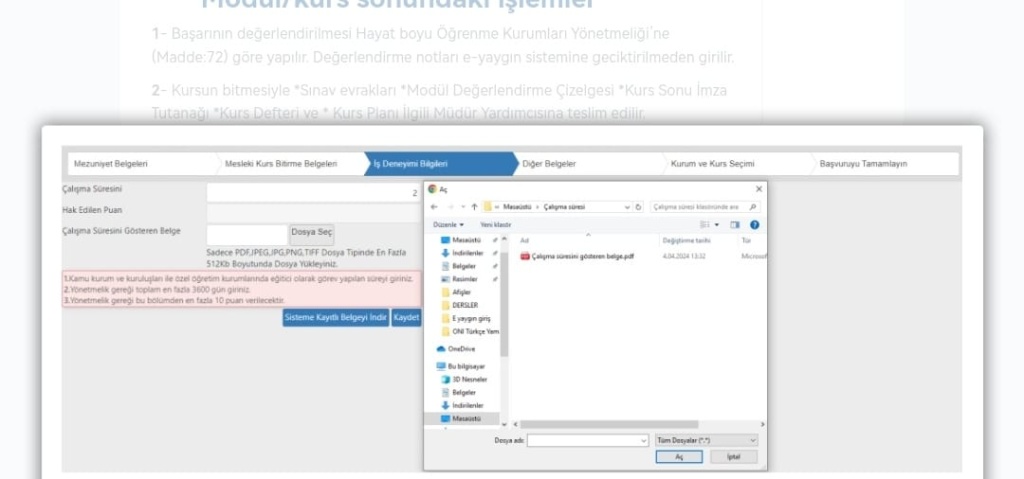Open İndirilenler under Bu bilgisayar
Image resolution: width=1024 pixels, height=479 pixels.
point(467,405)
